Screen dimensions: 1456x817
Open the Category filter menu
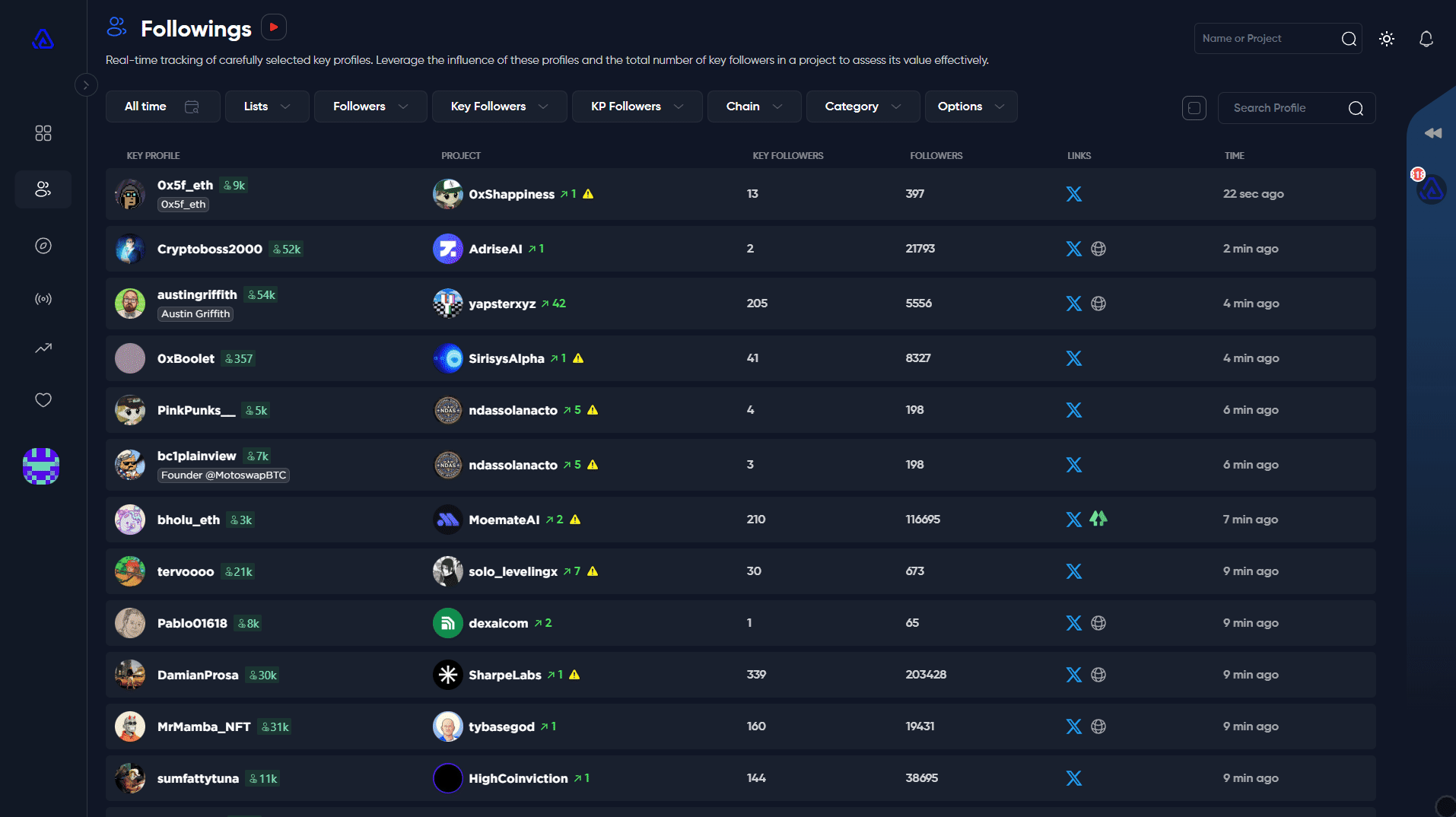[x=863, y=106]
